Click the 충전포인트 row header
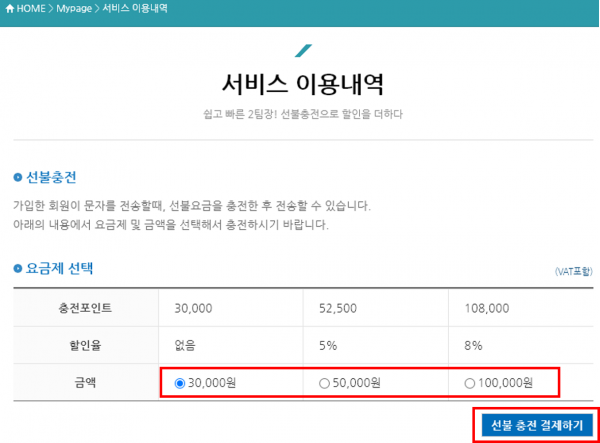The height and width of the screenshot is (443, 600). (x=85, y=308)
